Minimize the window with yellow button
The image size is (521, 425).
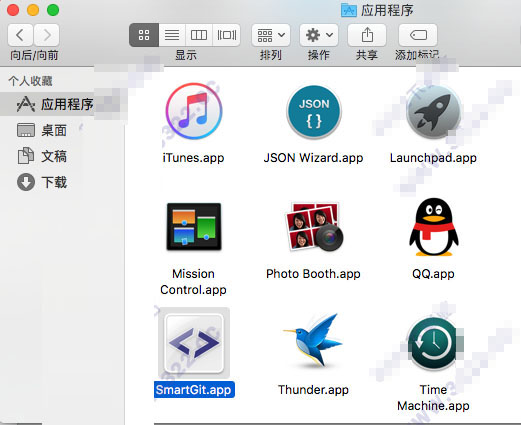click(x=33, y=10)
